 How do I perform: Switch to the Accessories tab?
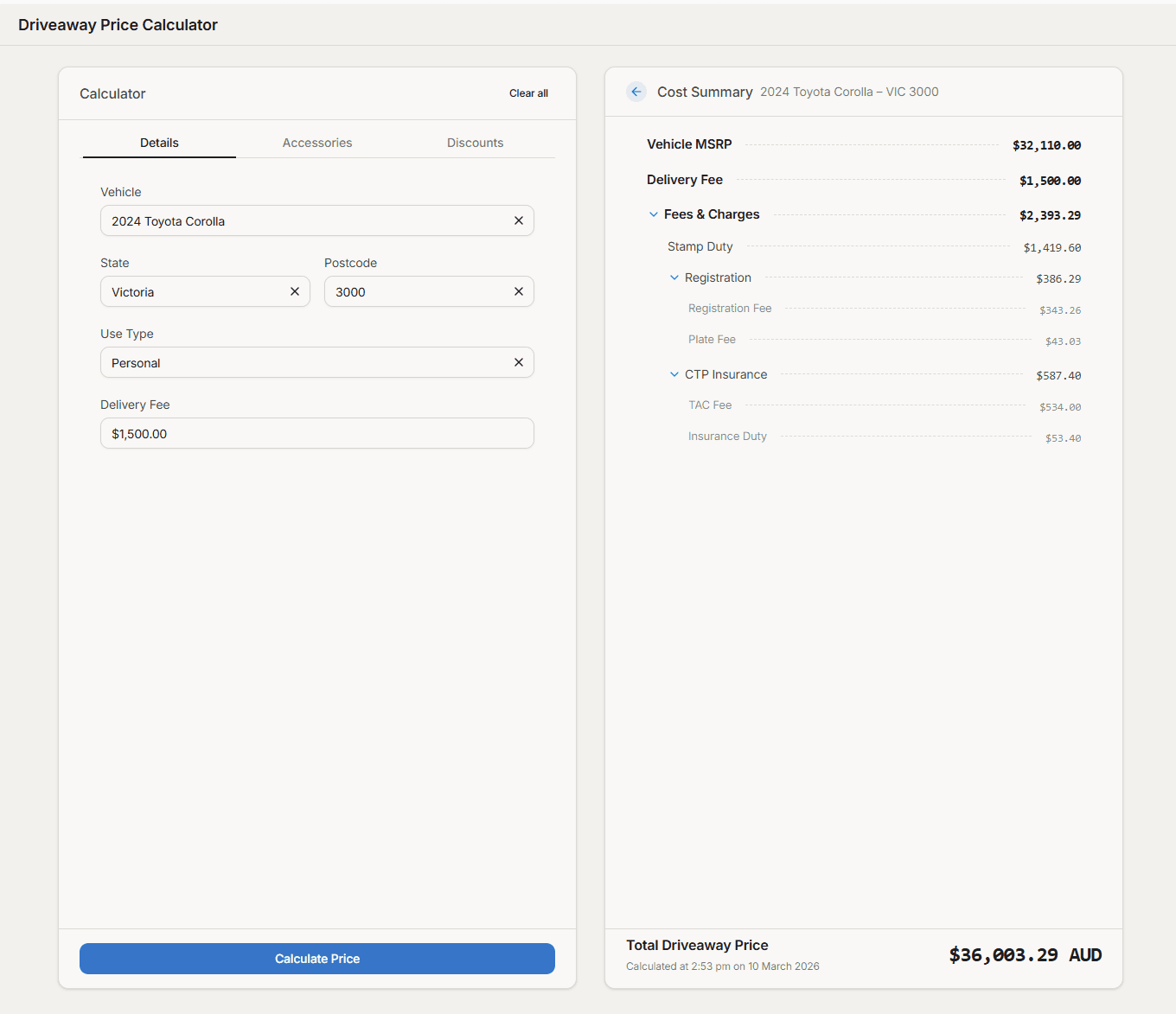tap(317, 143)
